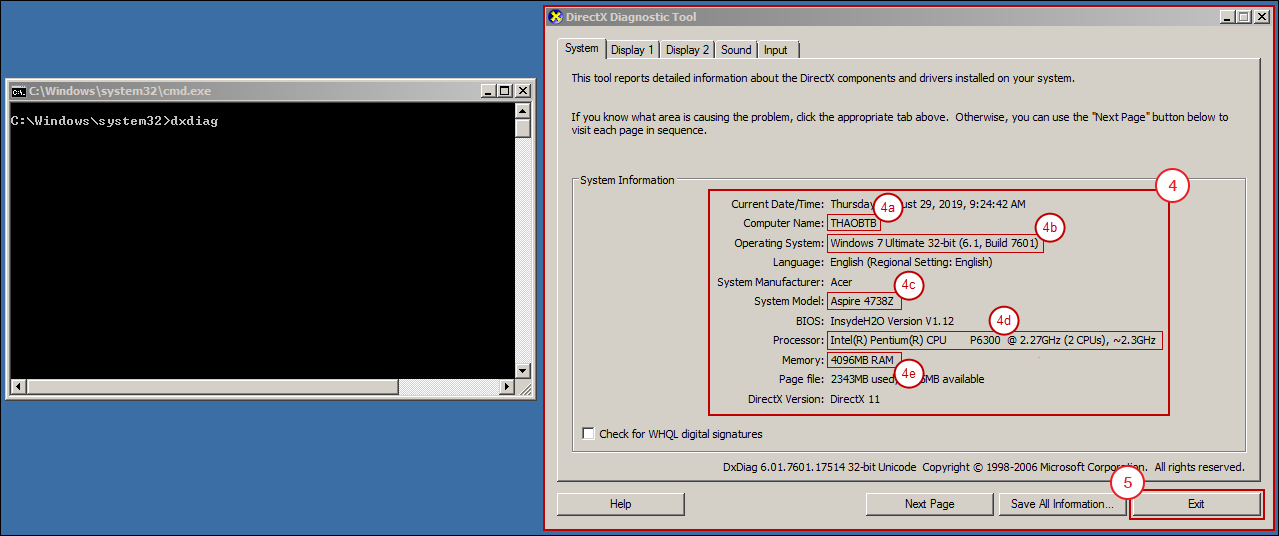Image resolution: width=1279 pixels, height=536 pixels.
Task: Minimize the cmd.exe window
Action: (489, 91)
